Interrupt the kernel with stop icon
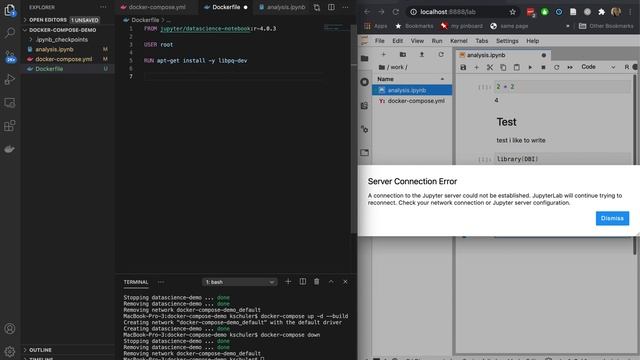Image resolution: width=640 pixels, height=360 pixels. point(543,67)
